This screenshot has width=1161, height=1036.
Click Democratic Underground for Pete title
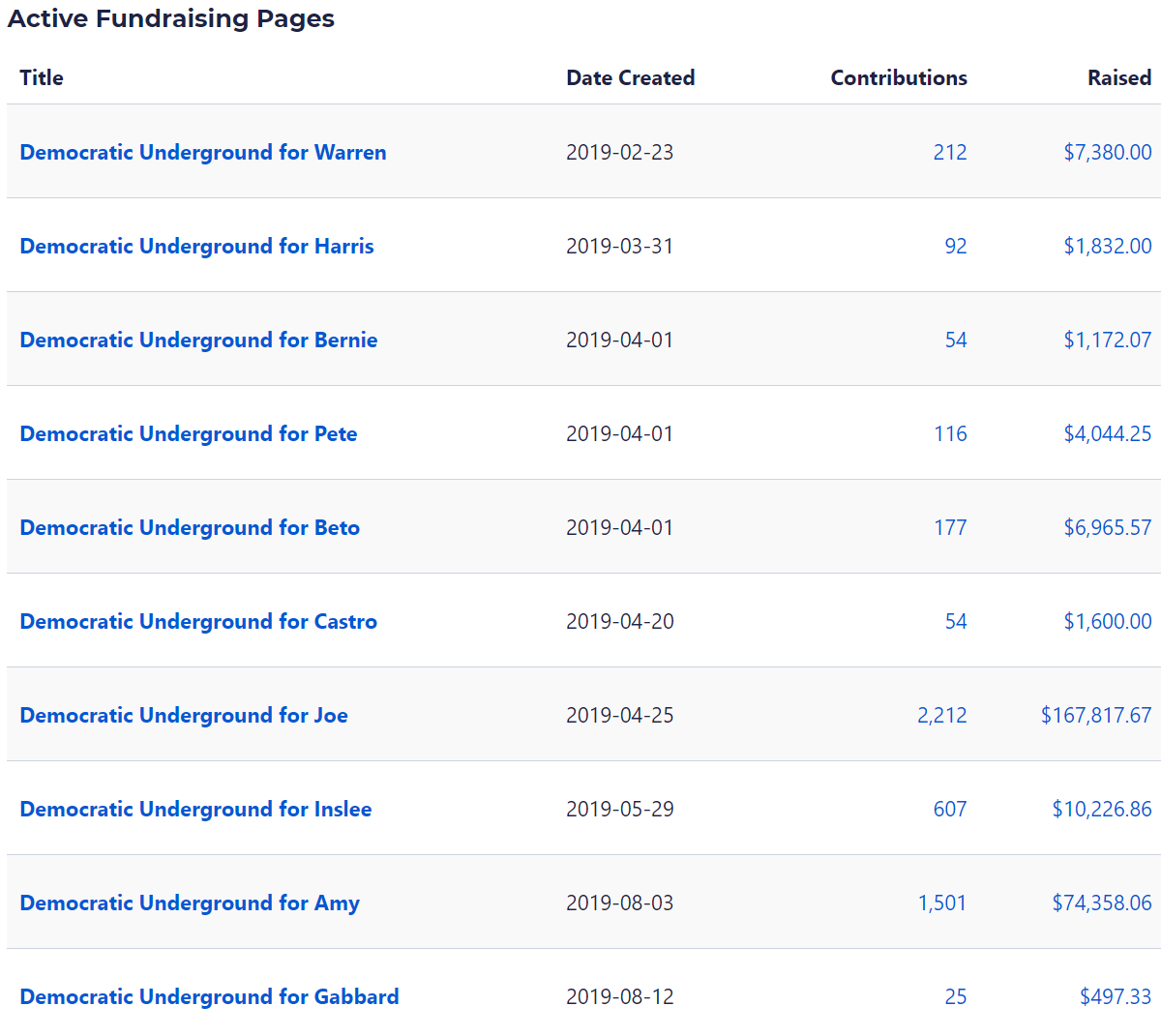coord(189,434)
